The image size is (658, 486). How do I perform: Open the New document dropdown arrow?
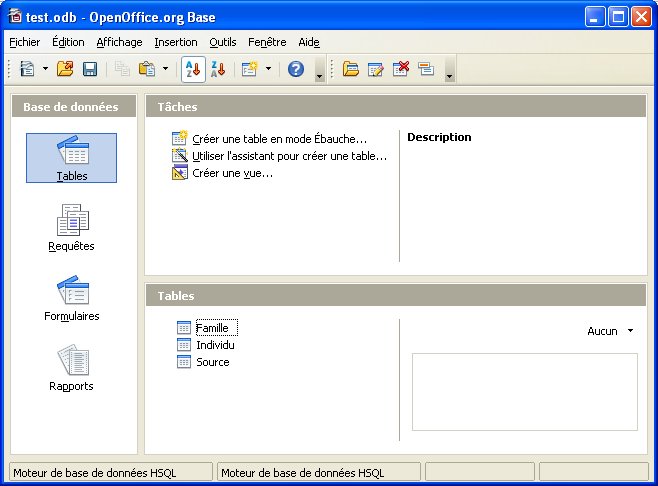point(45,68)
